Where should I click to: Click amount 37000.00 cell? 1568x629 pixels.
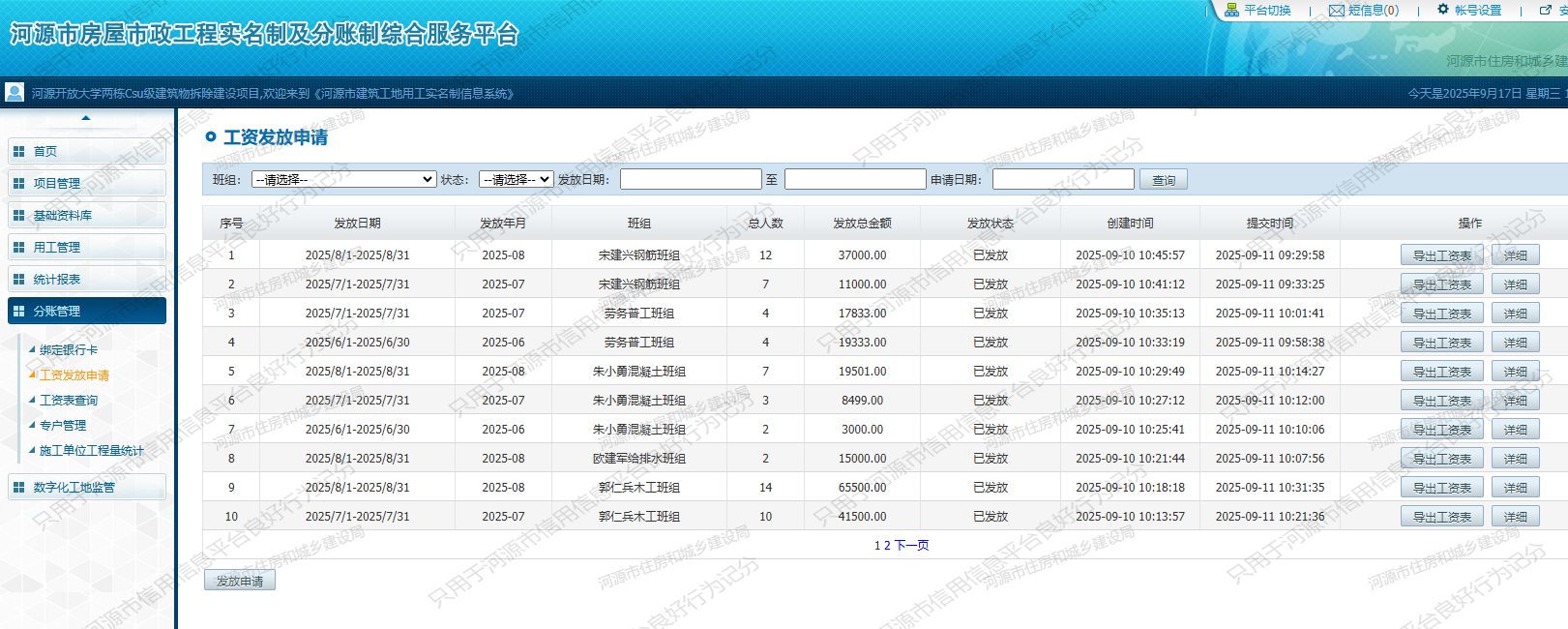pyautogui.click(x=862, y=255)
